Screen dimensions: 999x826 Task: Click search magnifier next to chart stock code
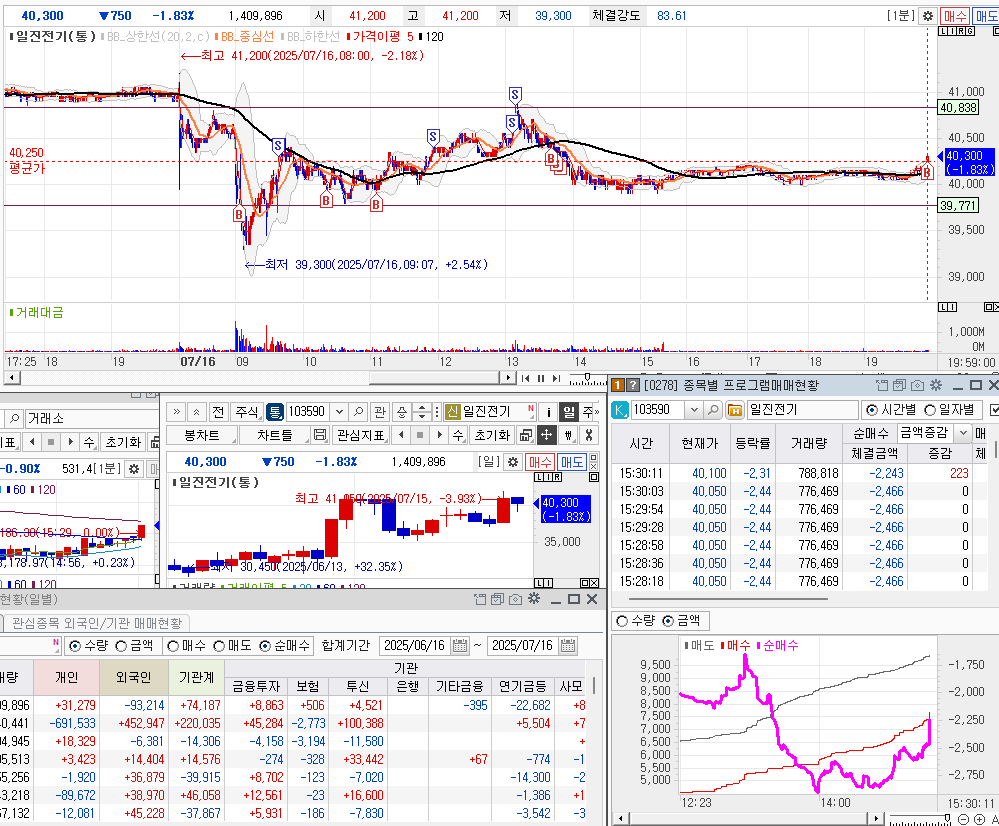358,412
